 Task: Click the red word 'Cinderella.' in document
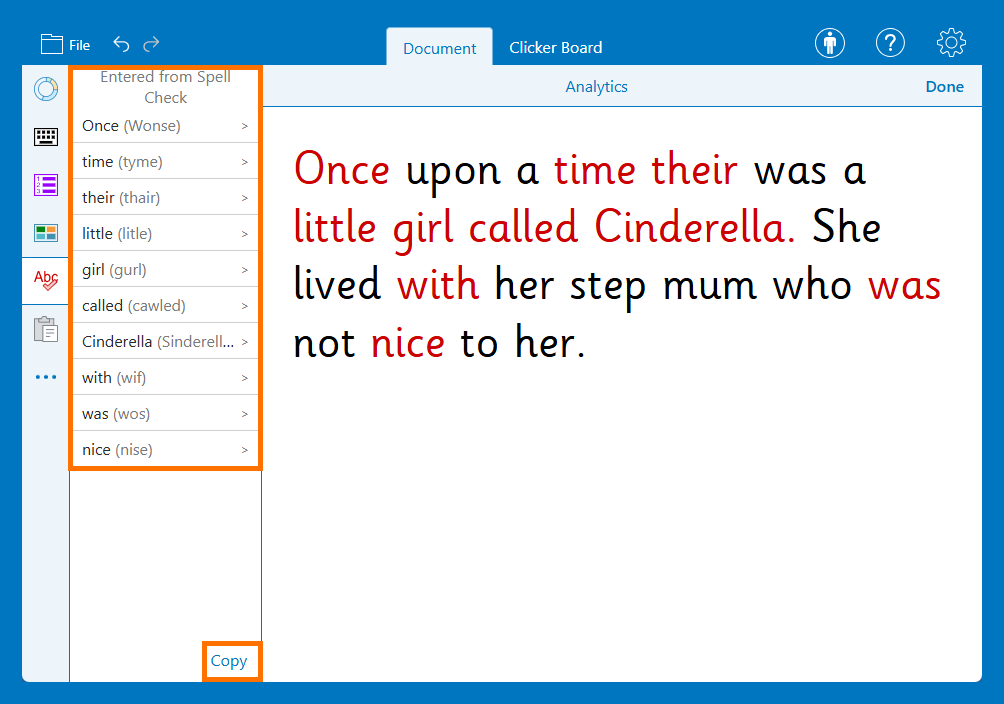click(695, 227)
